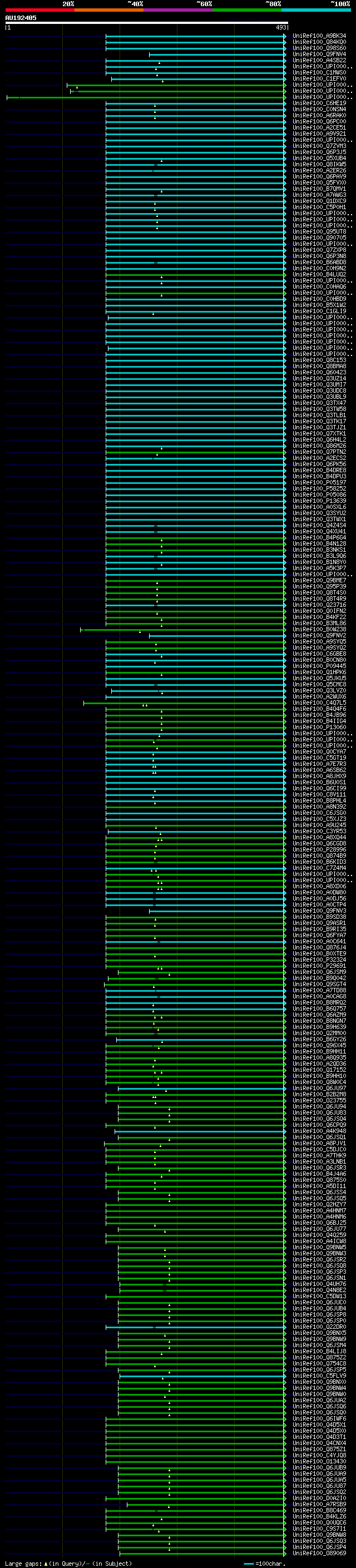This screenshot has height=1568, width=356.
Task: Click hit label UniRef100_A4ICW8
Action: (x=319, y=1241)
